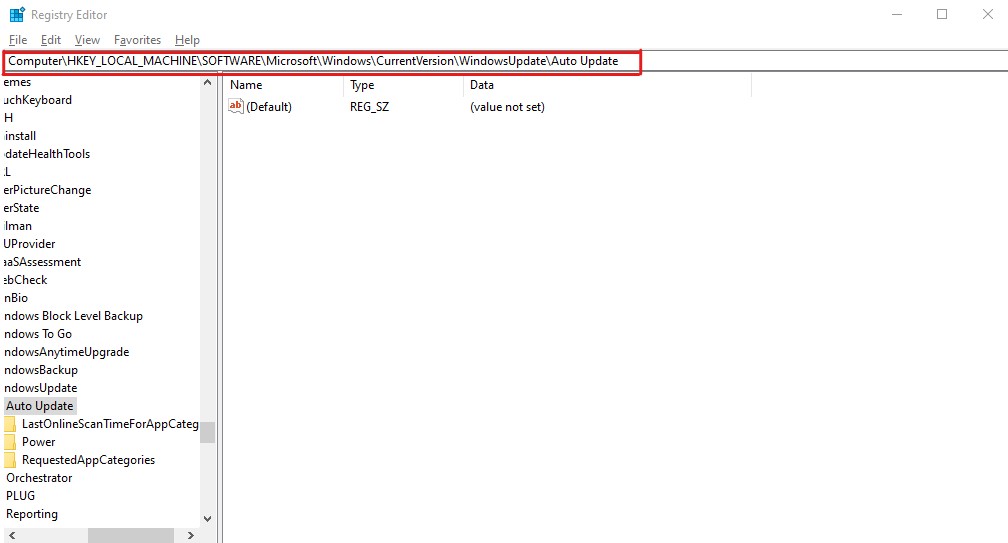Select the erPictureChange key

tap(48, 190)
